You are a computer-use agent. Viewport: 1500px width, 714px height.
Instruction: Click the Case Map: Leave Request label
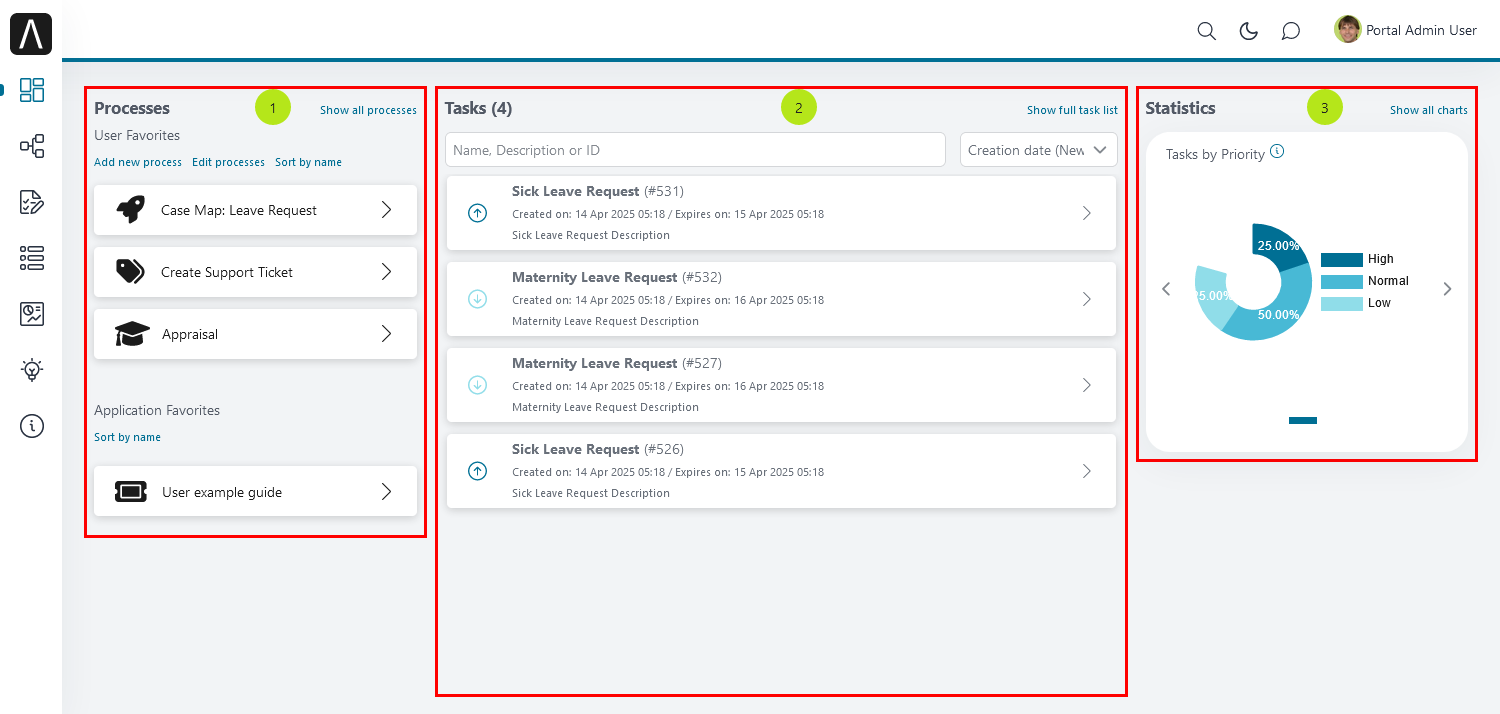(239, 210)
